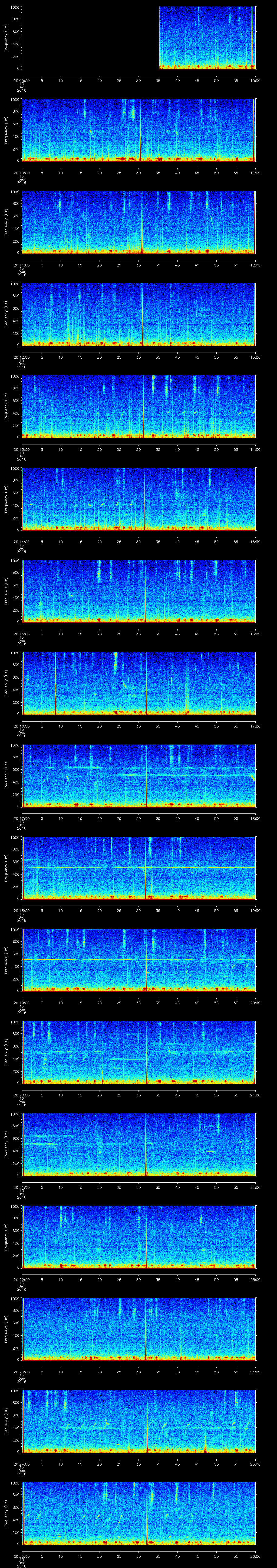This screenshot has width=277, height=1568.
Task: Click the 20:15:00 time axis label
Action: point(21,634)
